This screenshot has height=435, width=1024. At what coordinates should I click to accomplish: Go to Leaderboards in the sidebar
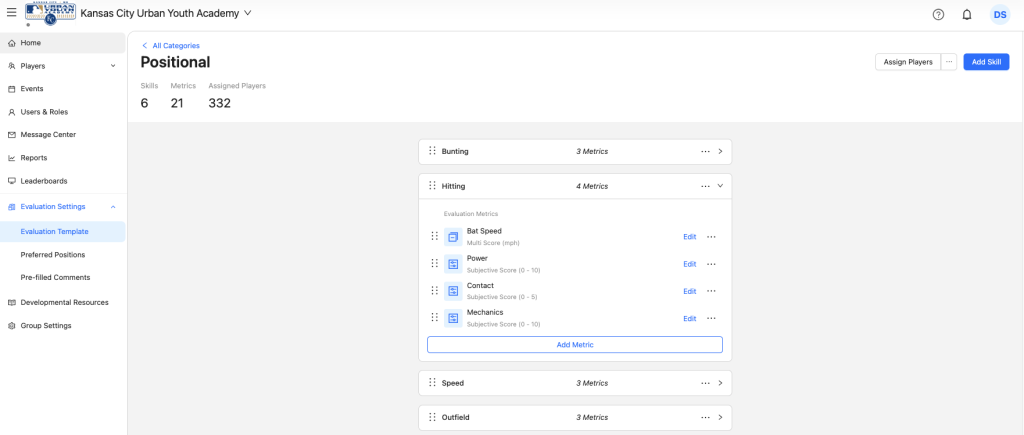[x=43, y=181]
